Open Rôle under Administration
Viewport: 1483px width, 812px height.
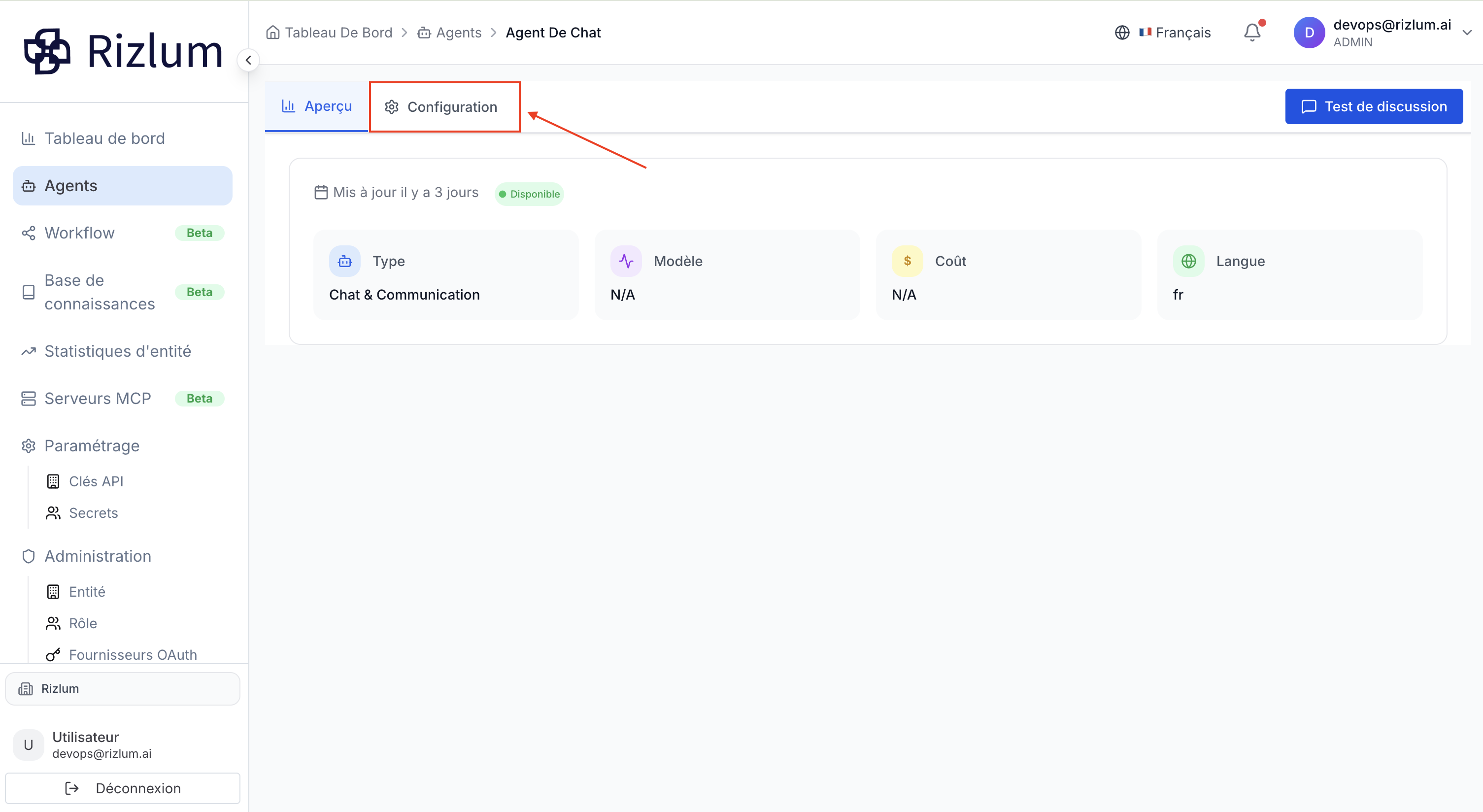[82, 623]
